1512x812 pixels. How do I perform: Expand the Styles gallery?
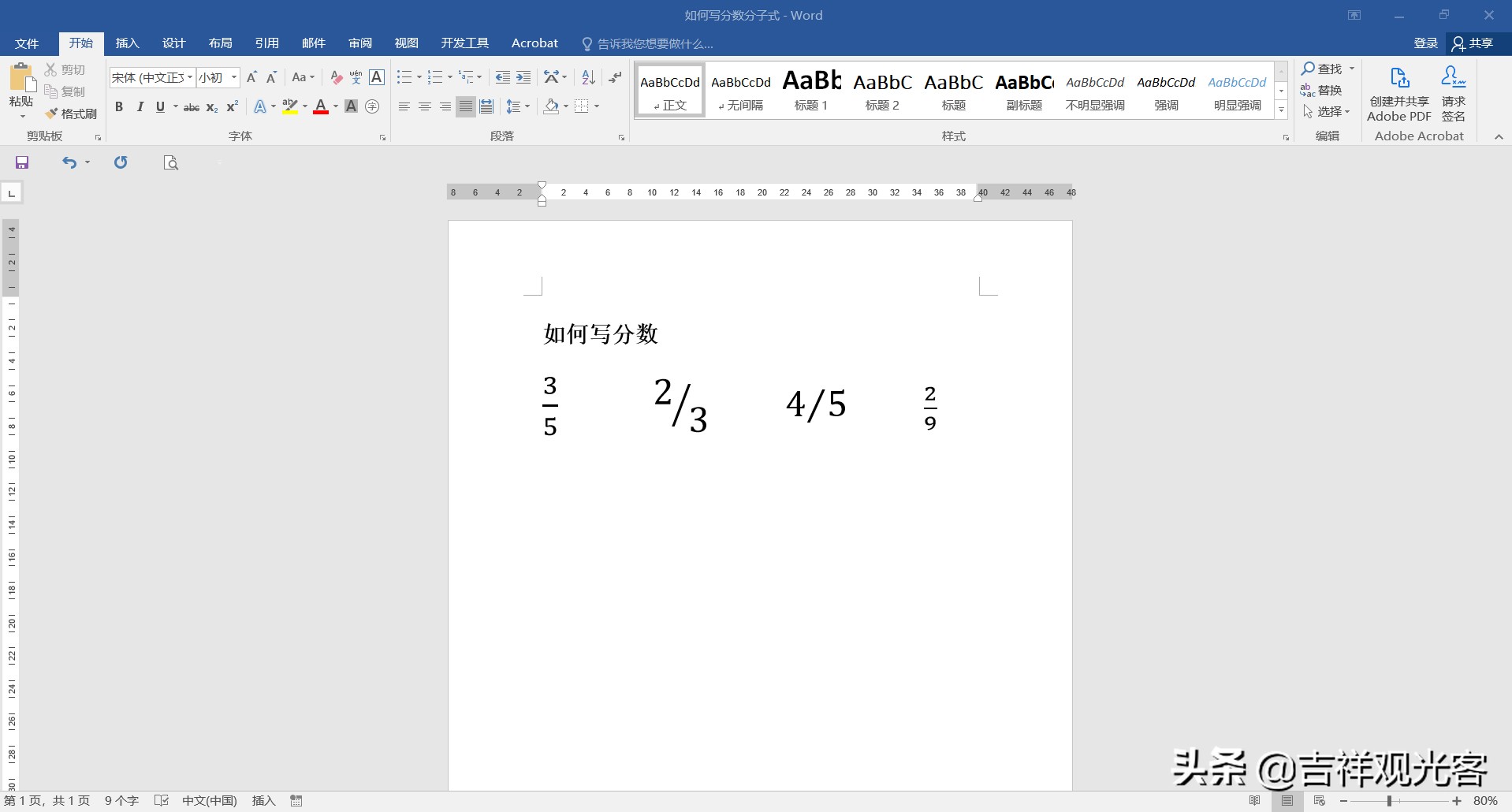pos(1280,110)
